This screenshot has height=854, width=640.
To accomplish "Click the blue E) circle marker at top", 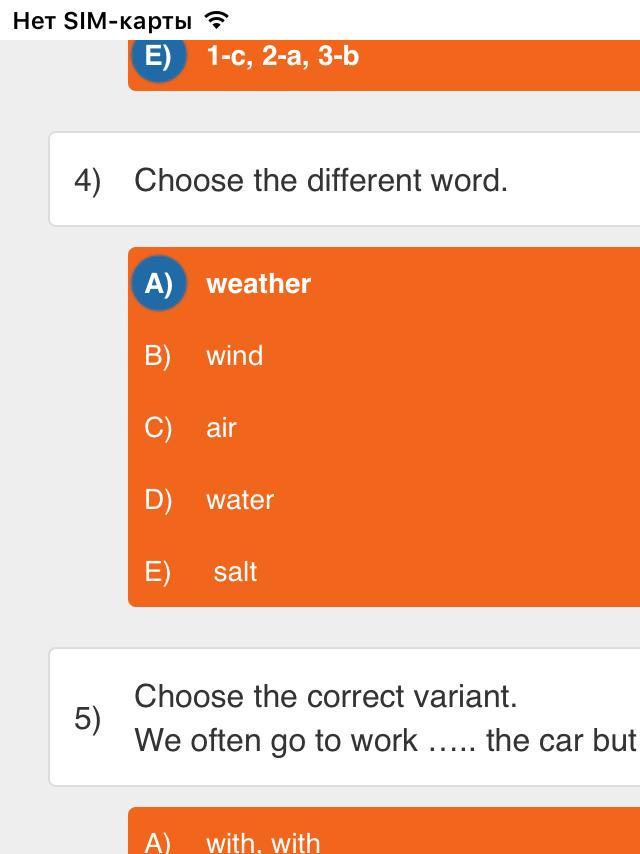I will pyautogui.click(x=158, y=56).
